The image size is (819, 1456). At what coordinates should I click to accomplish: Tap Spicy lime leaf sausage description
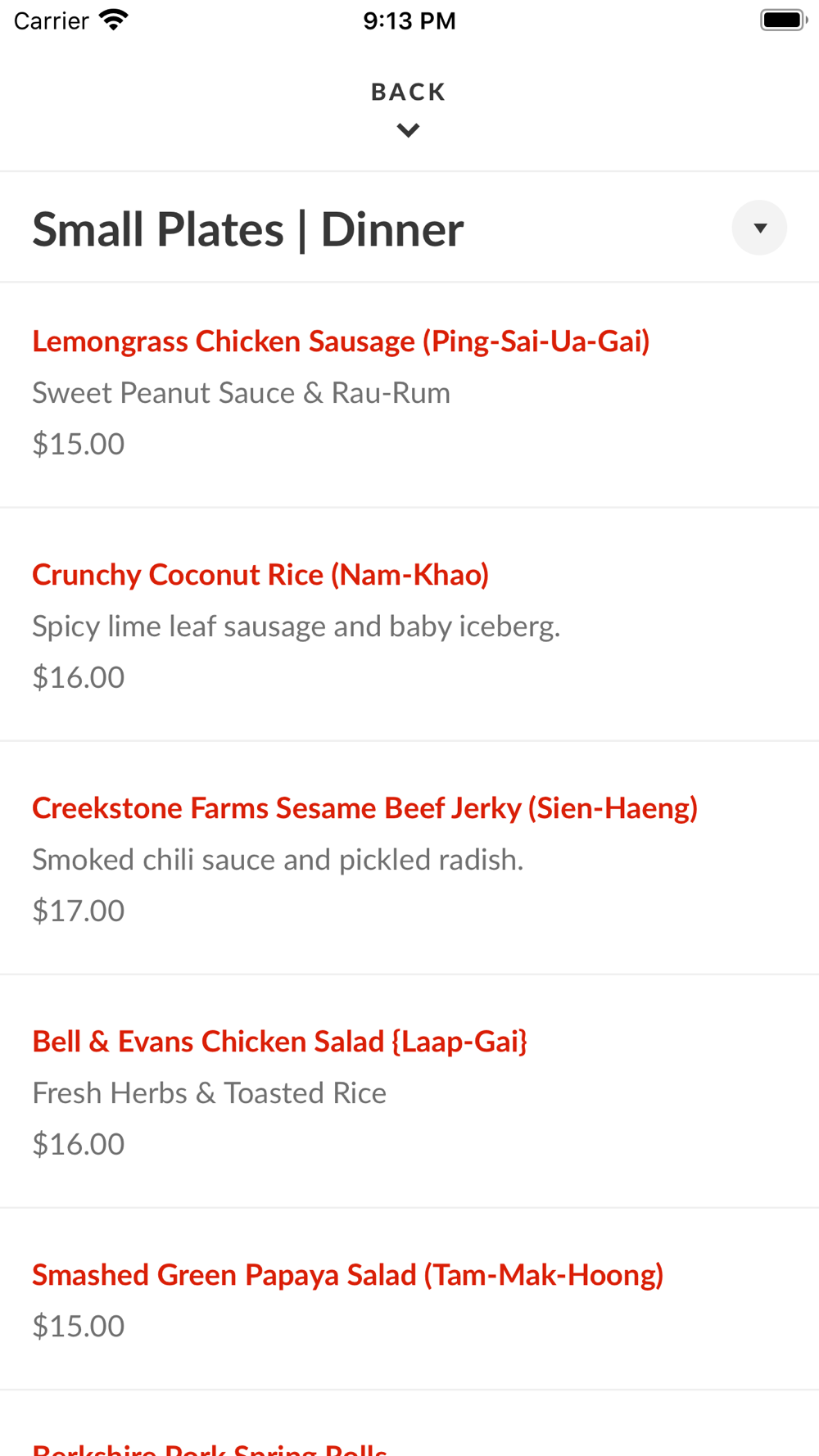click(x=296, y=626)
